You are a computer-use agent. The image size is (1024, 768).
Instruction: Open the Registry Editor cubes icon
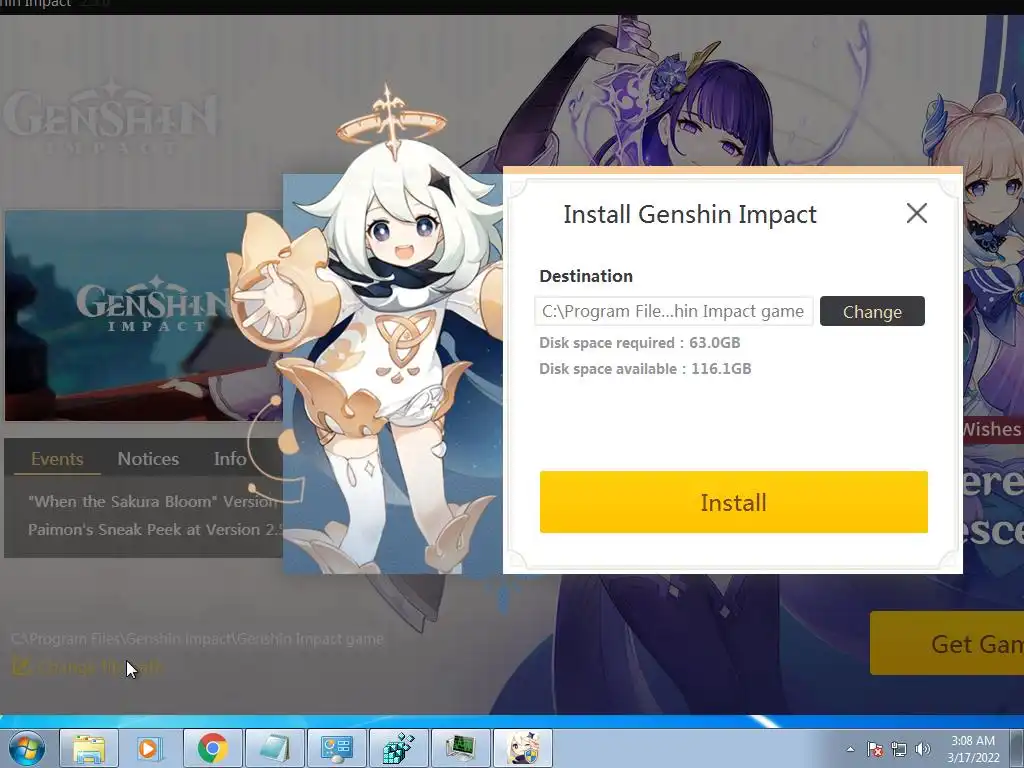click(399, 748)
